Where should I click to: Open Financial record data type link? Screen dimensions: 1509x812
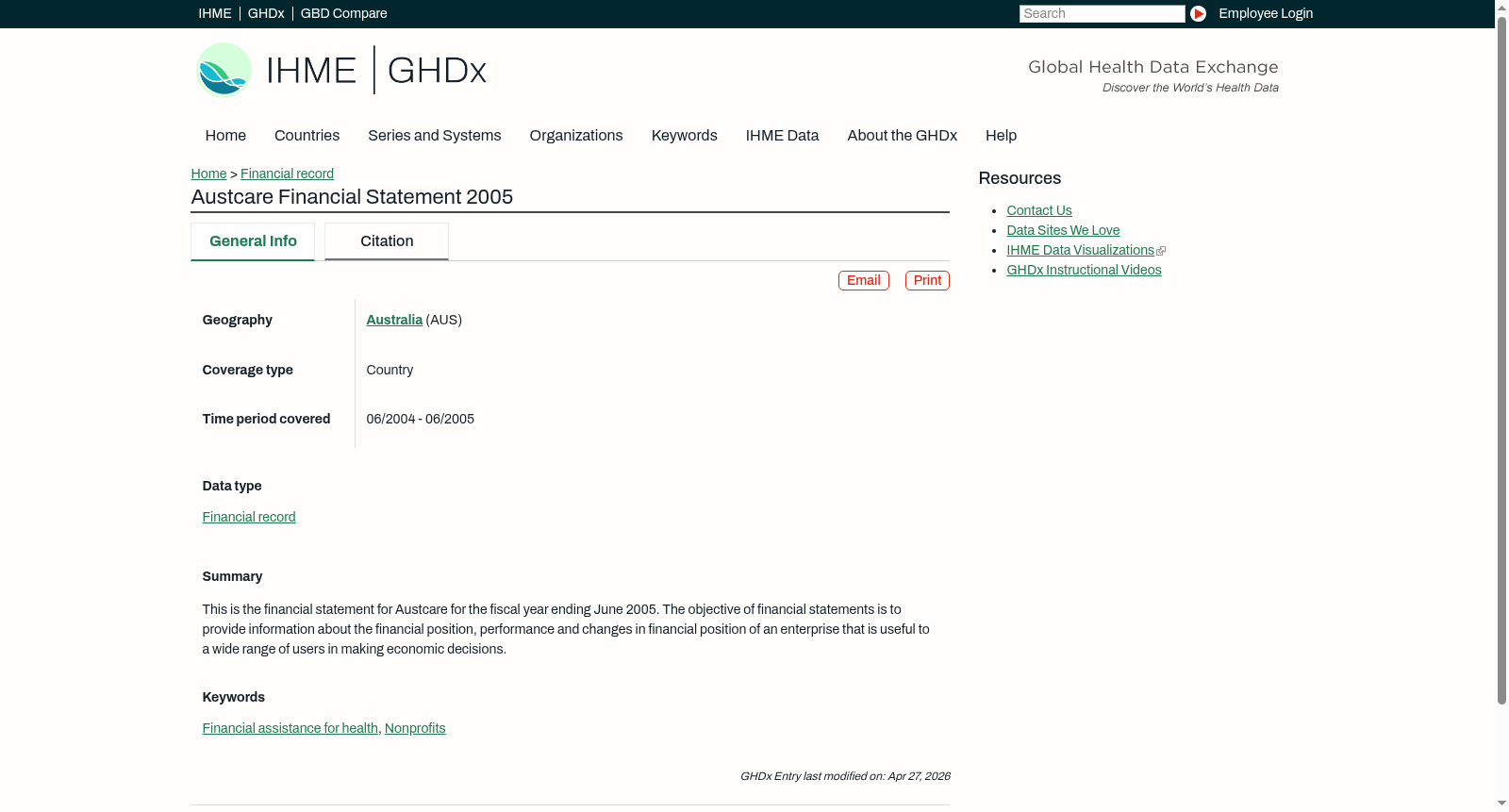coord(249,517)
